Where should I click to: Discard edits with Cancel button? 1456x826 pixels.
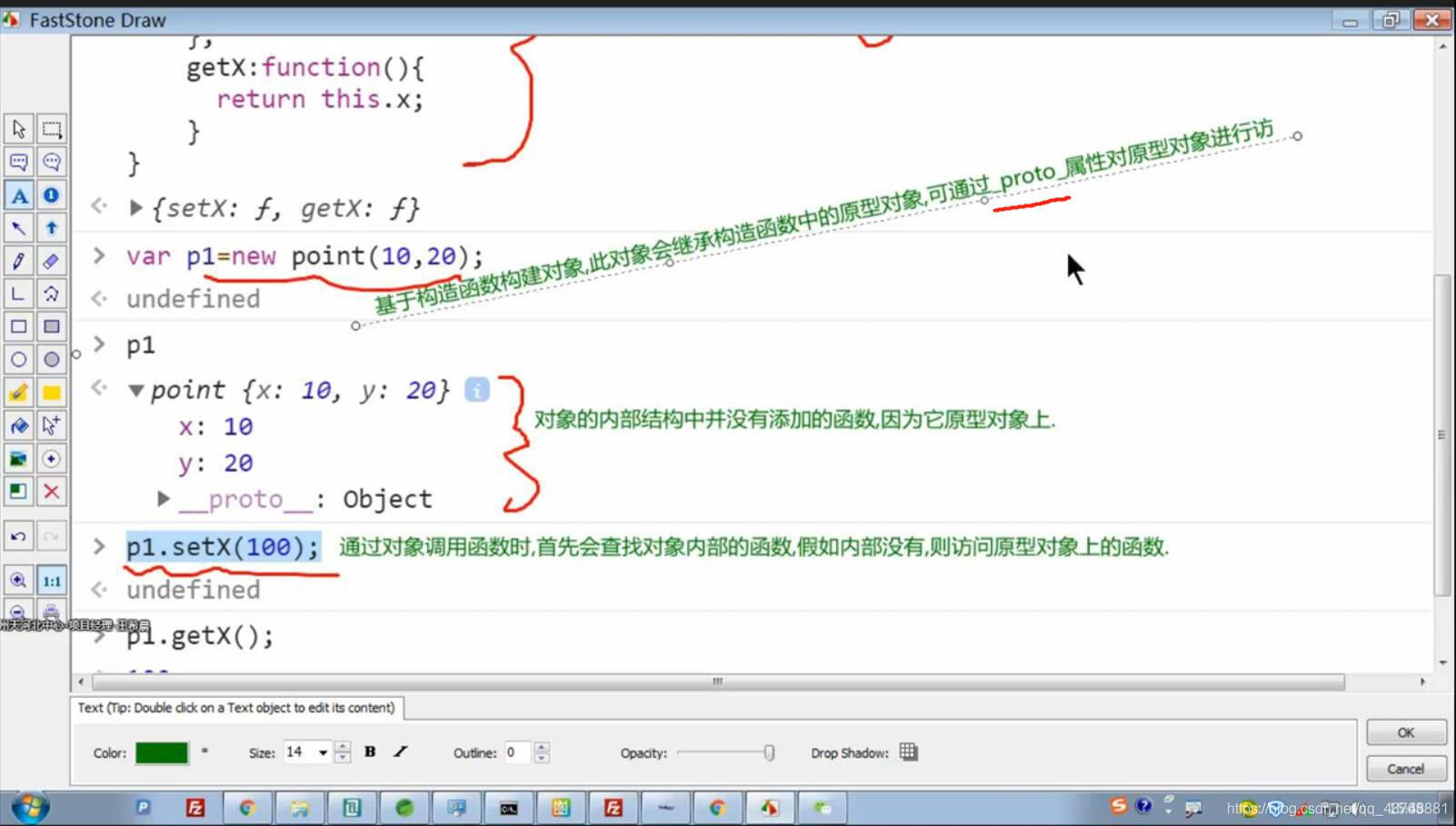(x=1406, y=769)
